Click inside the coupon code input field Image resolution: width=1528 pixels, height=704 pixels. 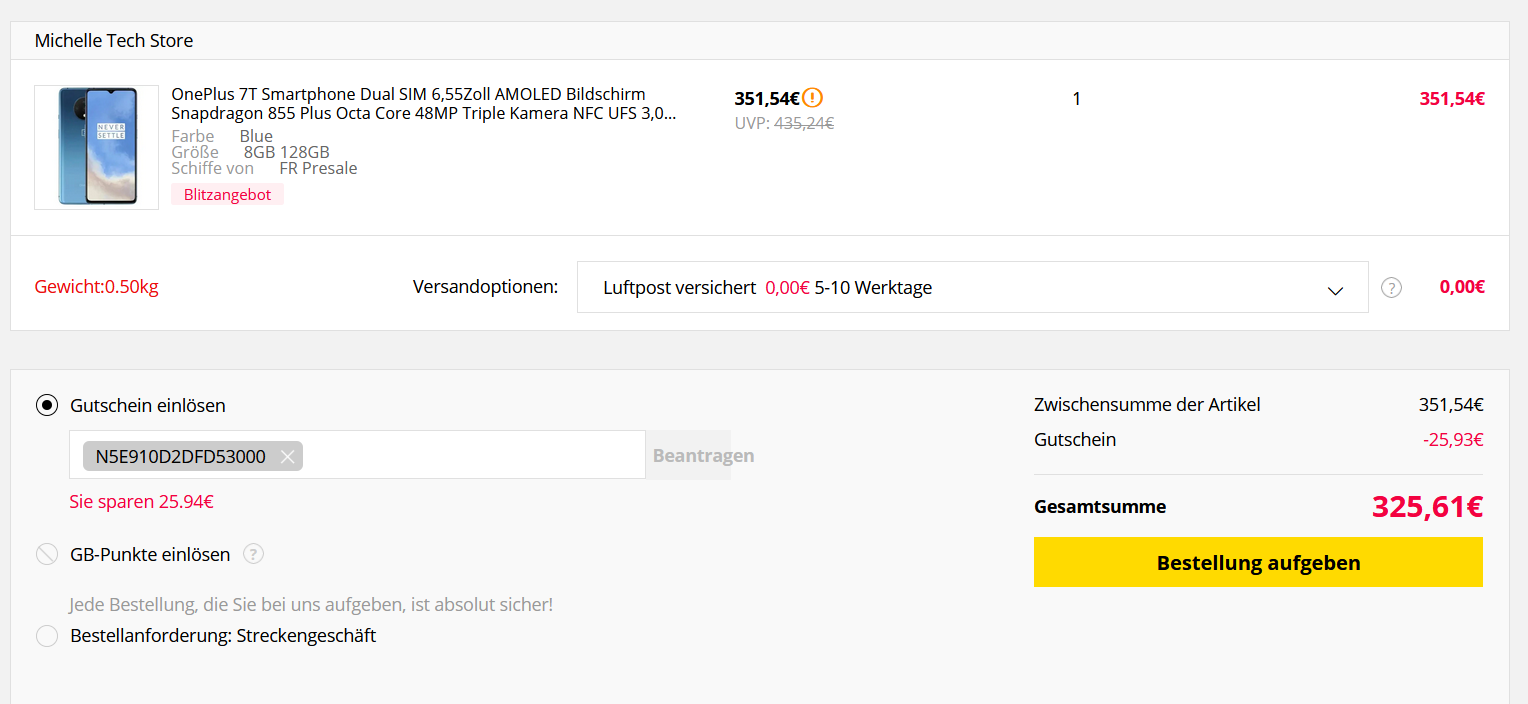click(358, 455)
